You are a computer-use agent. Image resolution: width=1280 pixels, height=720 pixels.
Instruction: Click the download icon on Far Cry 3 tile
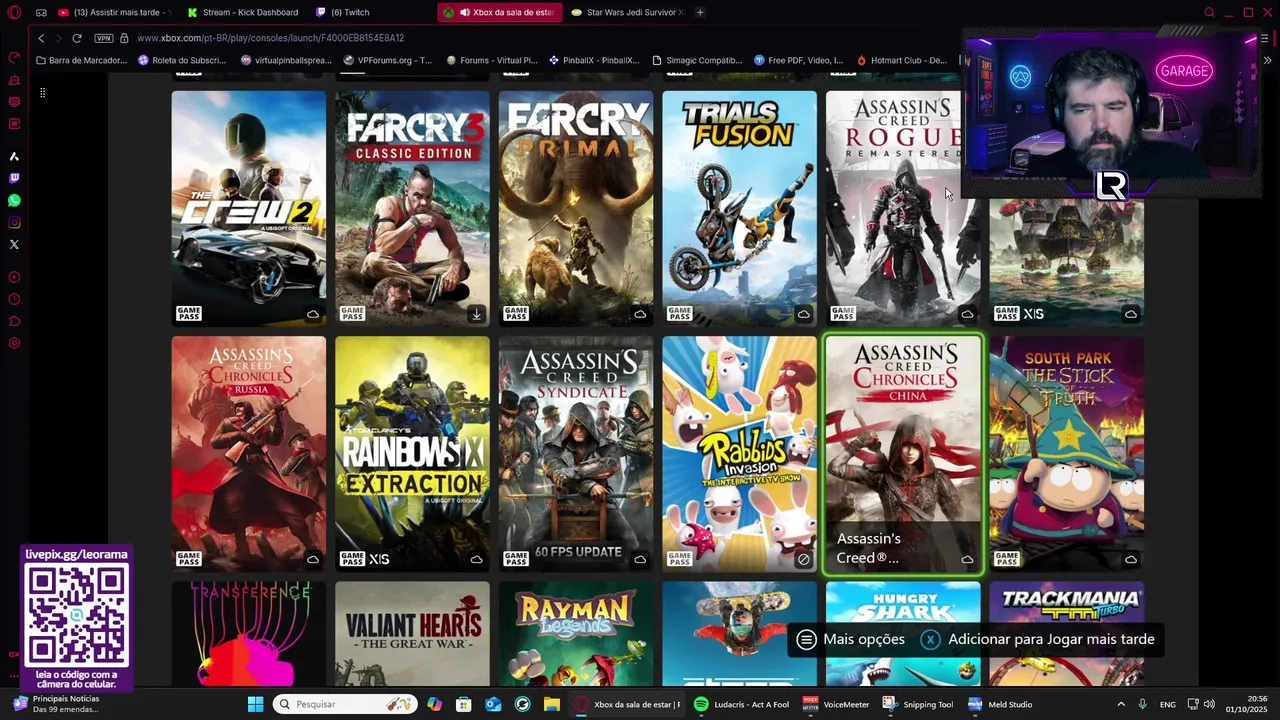(x=476, y=314)
